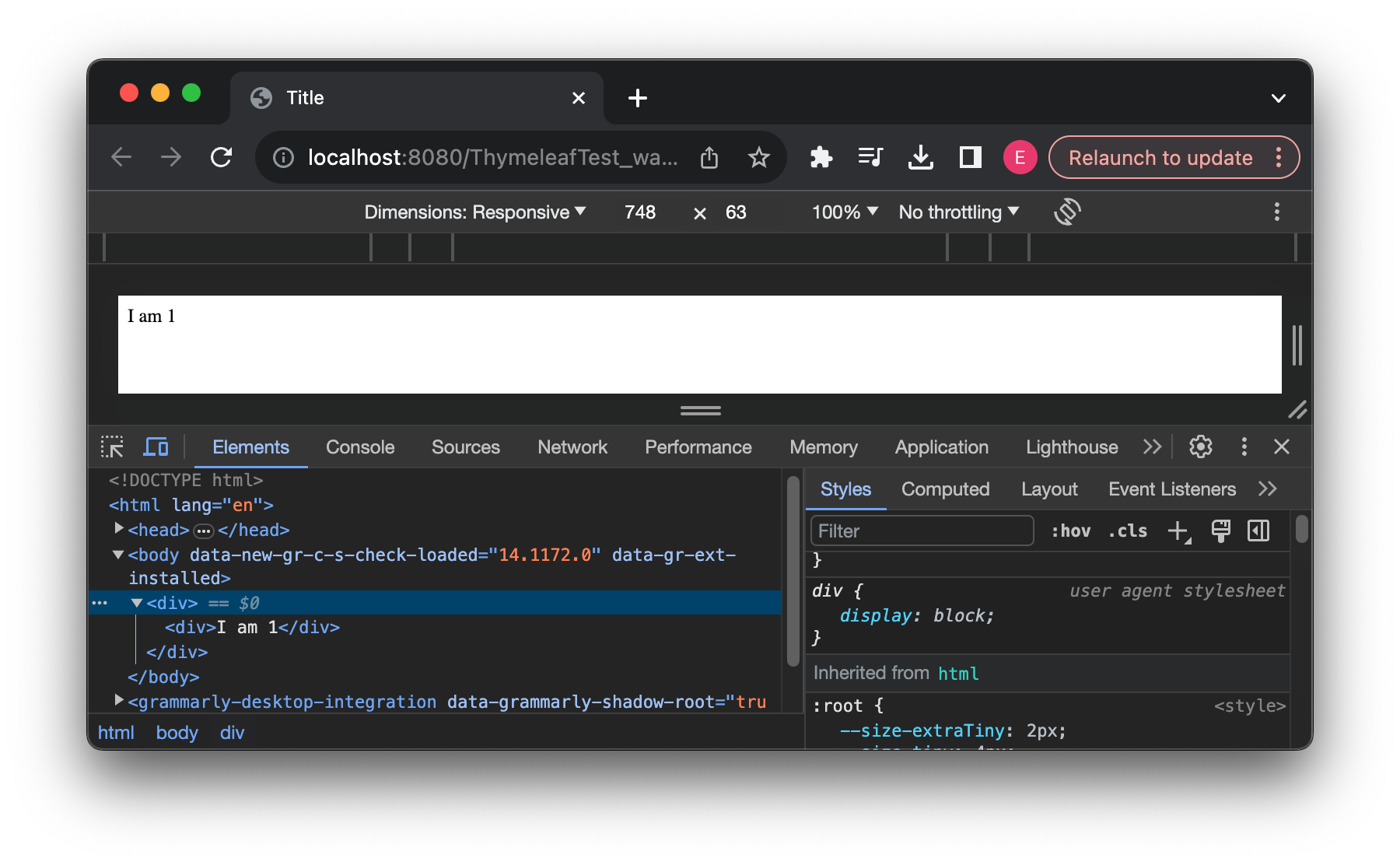Viewport: 1400px width, 865px height.
Task: Open DevTools settings gear
Action: (1200, 447)
